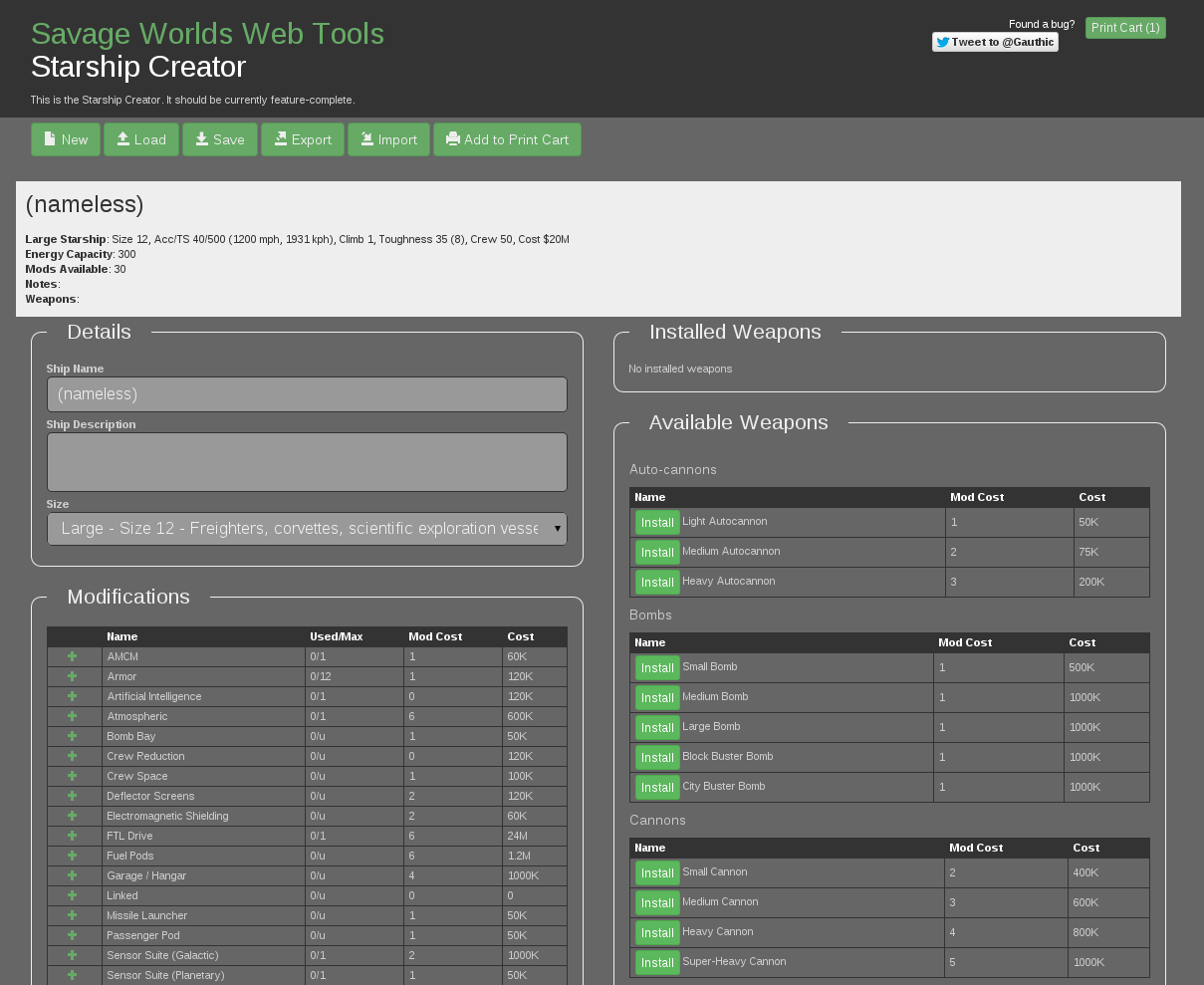Save the current starship

coord(220,139)
